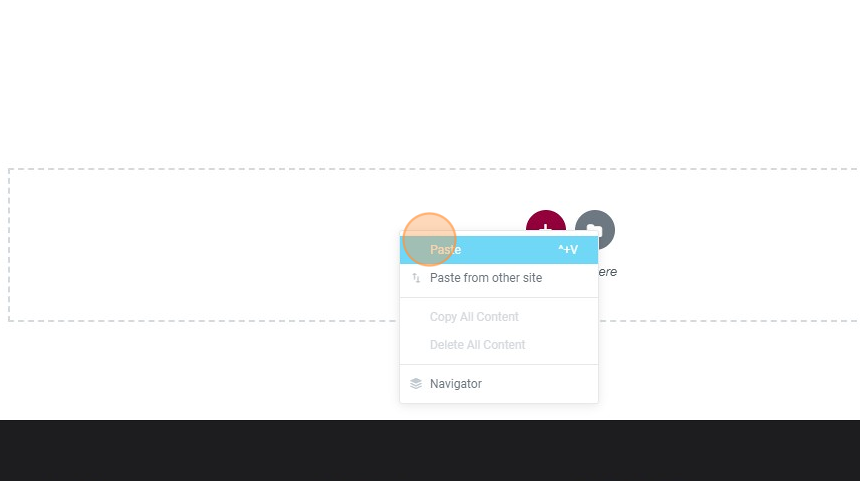The width and height of the screenshot is (860, 481).
Task: Click the layers icon next to Navigator
Action: tap(416, 384)
